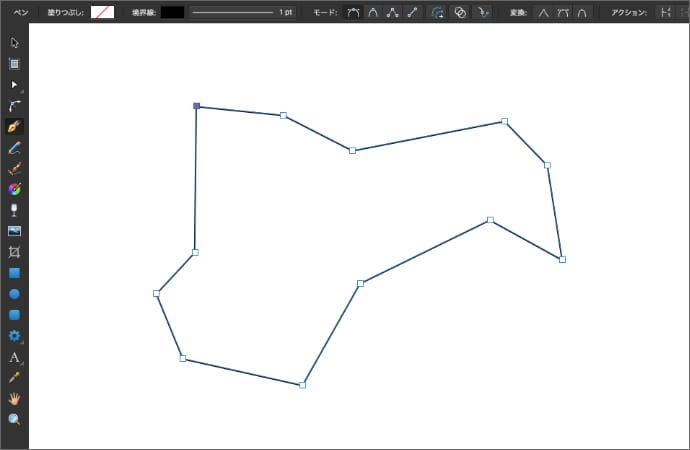Select the Artistic Text tool
The height and width of the screenshot is (450, 690).
tap(14, 357)
